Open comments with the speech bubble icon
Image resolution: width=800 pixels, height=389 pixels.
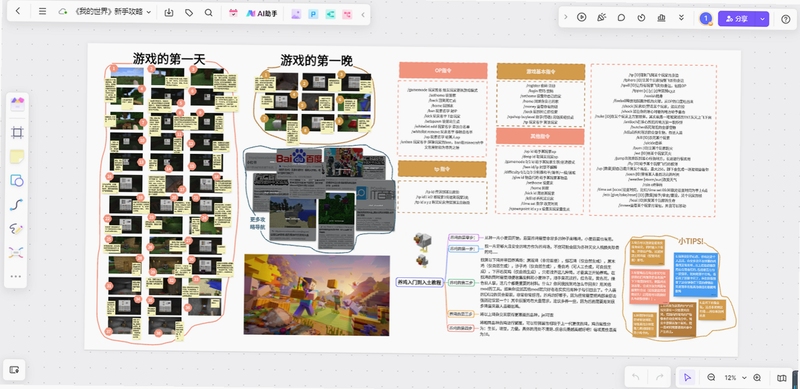(621, 17)
